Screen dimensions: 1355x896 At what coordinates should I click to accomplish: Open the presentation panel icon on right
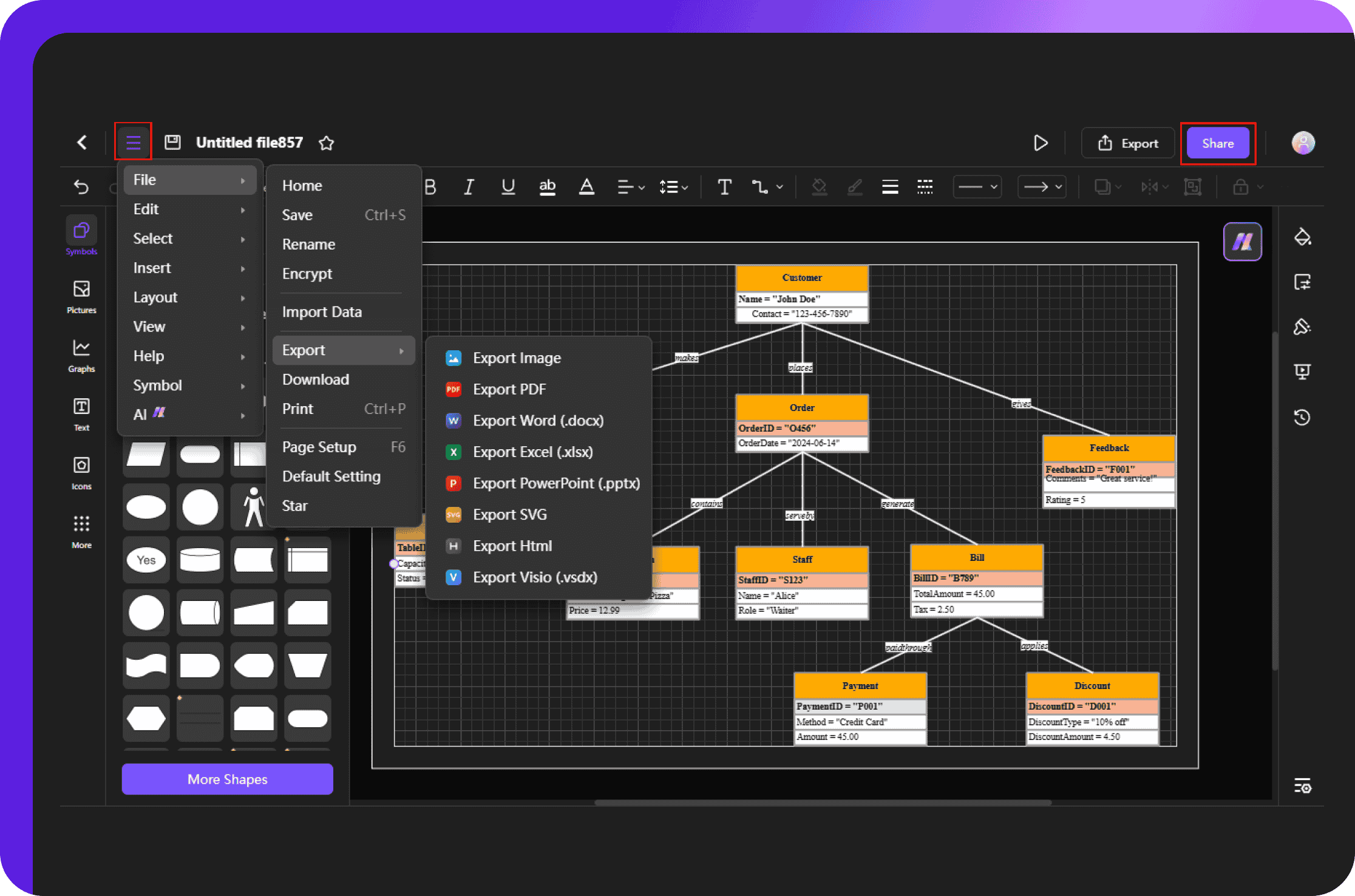1302,372
